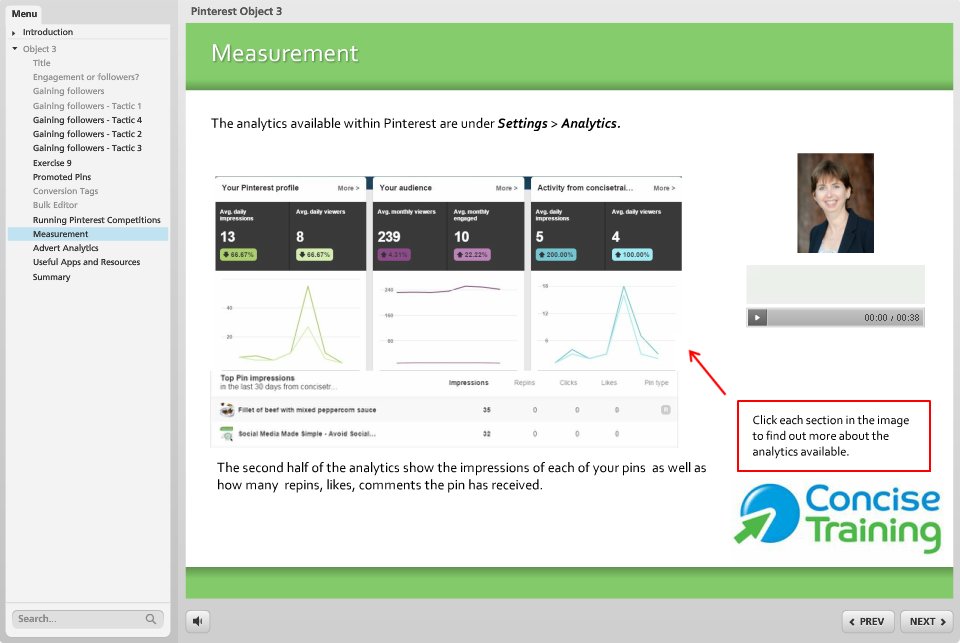The width and height of the screenshot is (960, 643).
Task: Open Useful Apps and Resources slide
Action: [86, 262]
